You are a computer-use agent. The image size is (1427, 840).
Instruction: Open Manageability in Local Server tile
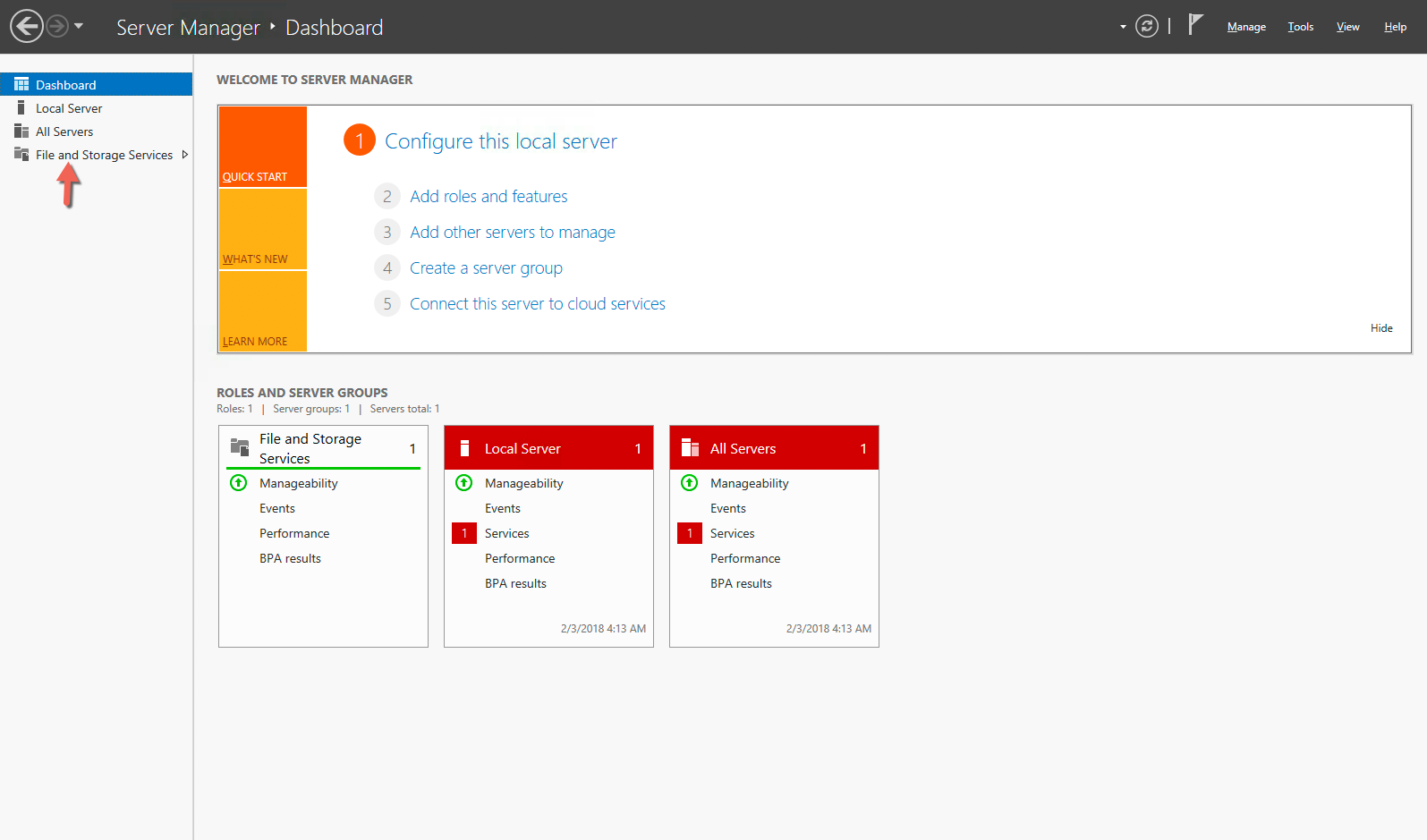(x=524, y=483)
